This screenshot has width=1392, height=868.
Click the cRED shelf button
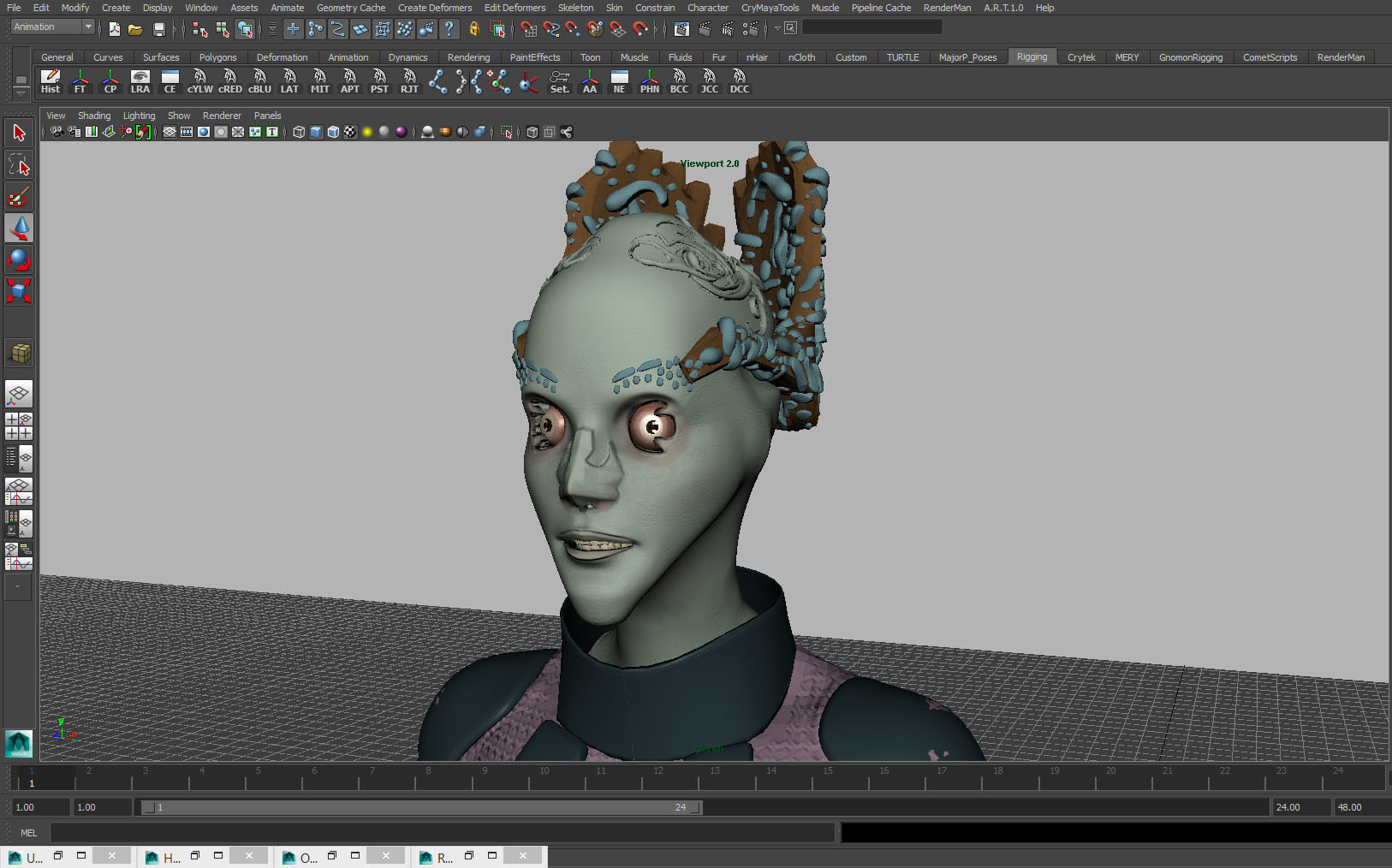pos(229,82)
